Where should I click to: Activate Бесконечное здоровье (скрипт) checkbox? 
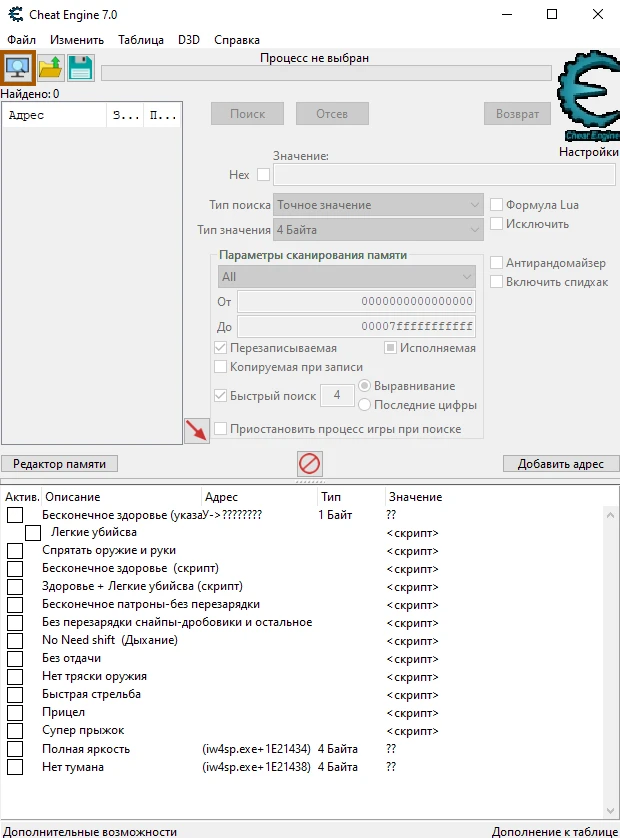pyautogui.click(x=15, y=569)
